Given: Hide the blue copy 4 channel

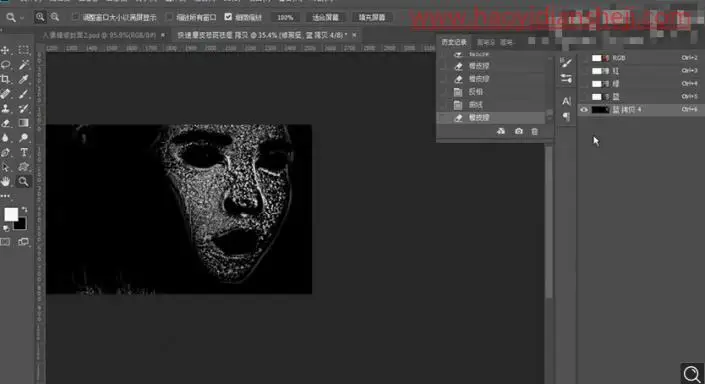Looking at the screenshot, I should pyautogui.click(x=584, y=110).
